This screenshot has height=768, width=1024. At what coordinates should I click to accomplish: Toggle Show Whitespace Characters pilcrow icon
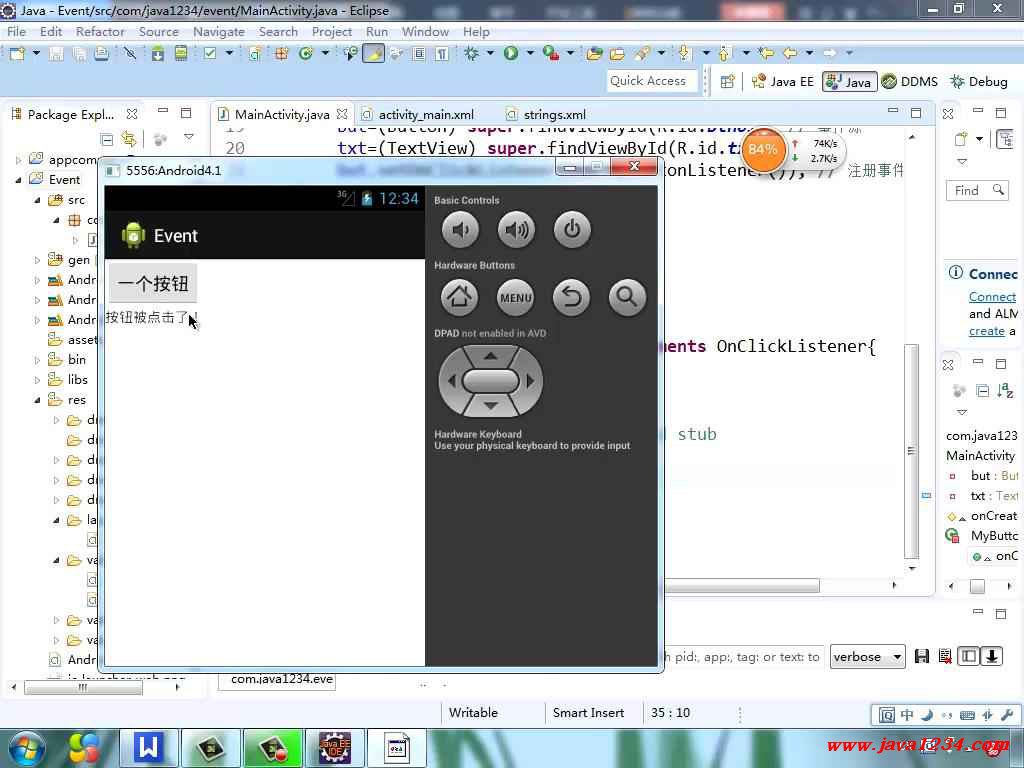(442, 54)
